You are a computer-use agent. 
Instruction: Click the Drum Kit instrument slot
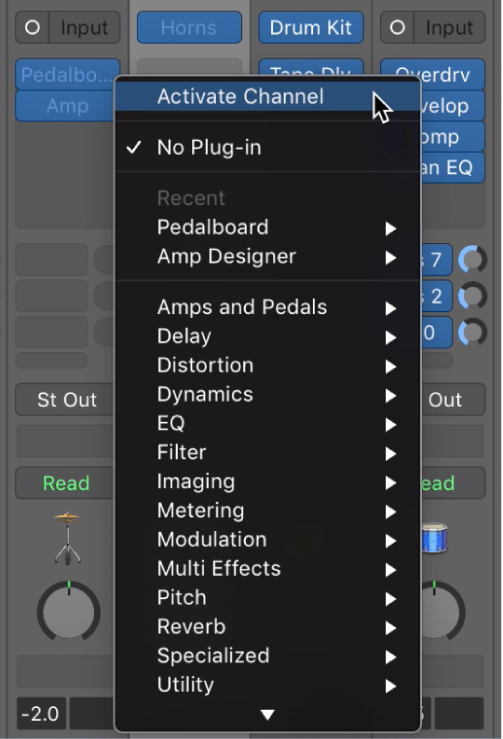pyautogui.click(x=311, y=28)
